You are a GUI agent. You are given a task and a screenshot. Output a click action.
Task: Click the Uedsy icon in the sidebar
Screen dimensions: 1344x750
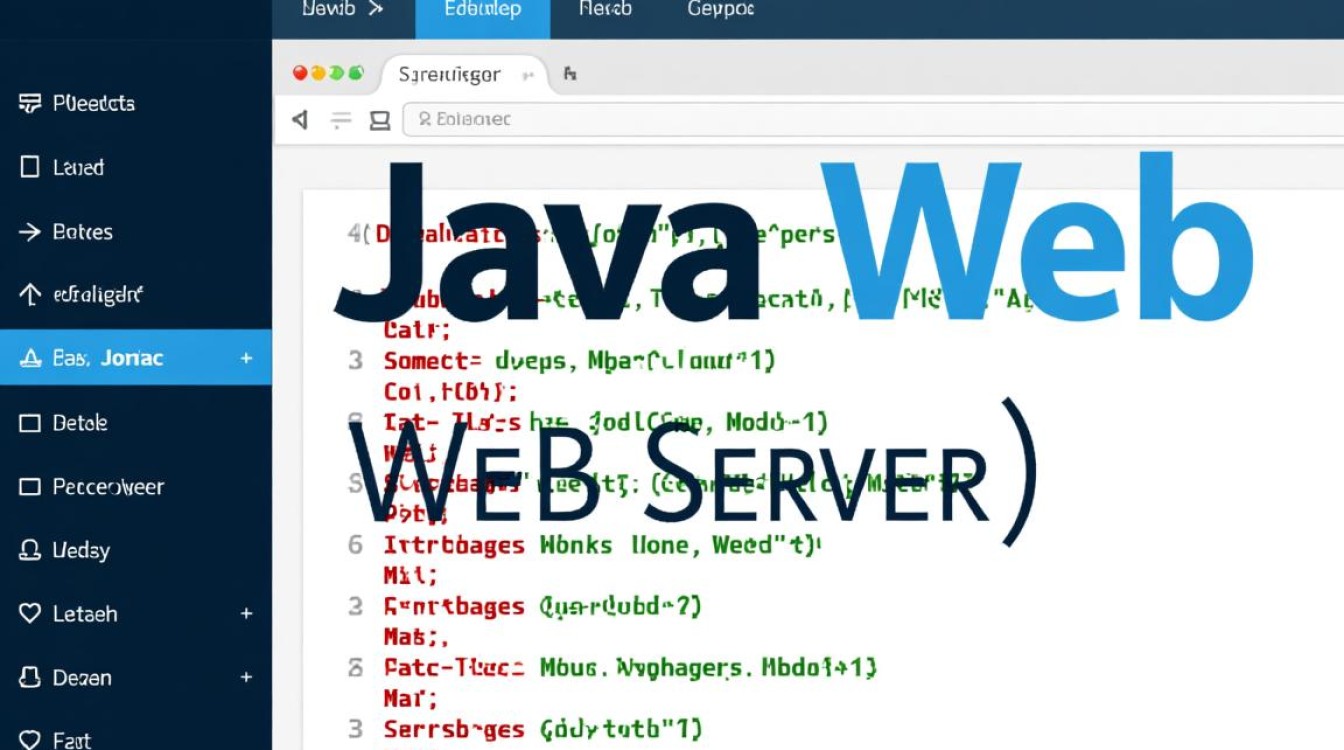30,550
